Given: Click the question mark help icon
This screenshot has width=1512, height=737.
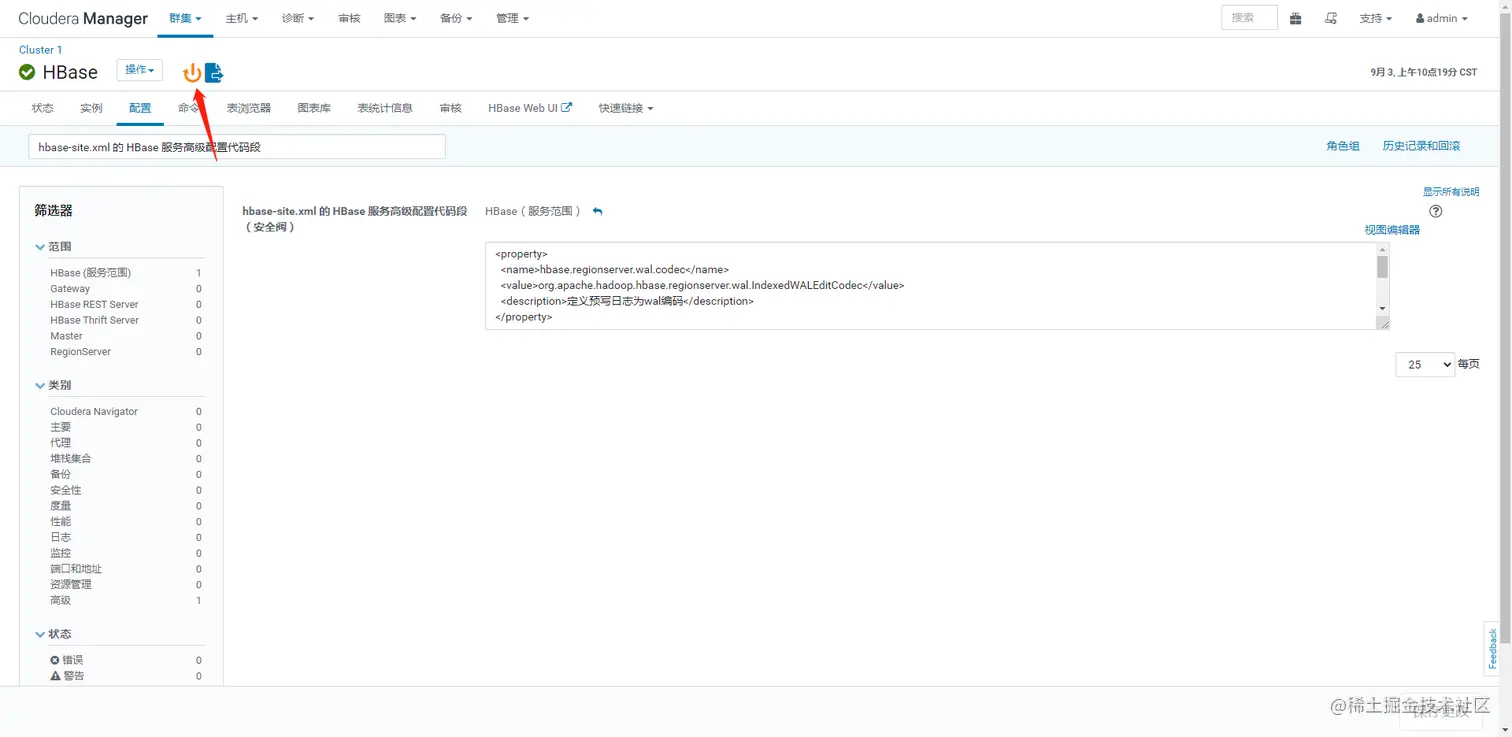Looking at the screenshot, I should point(1436,211).
